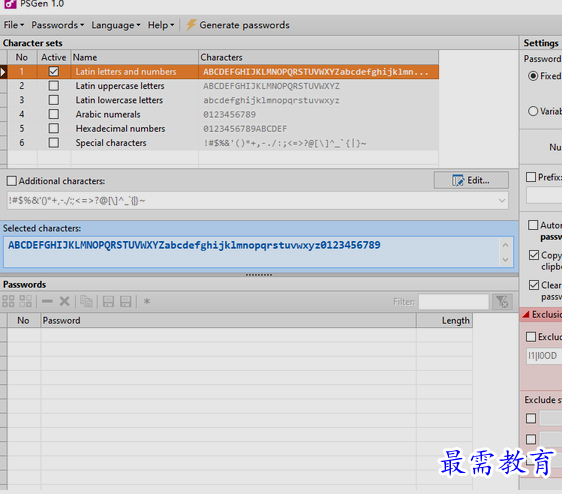The height and width of the screenshot is (494, 562).
Task: Tick the Exclude characters checkbox
Action: pos(531,337)
